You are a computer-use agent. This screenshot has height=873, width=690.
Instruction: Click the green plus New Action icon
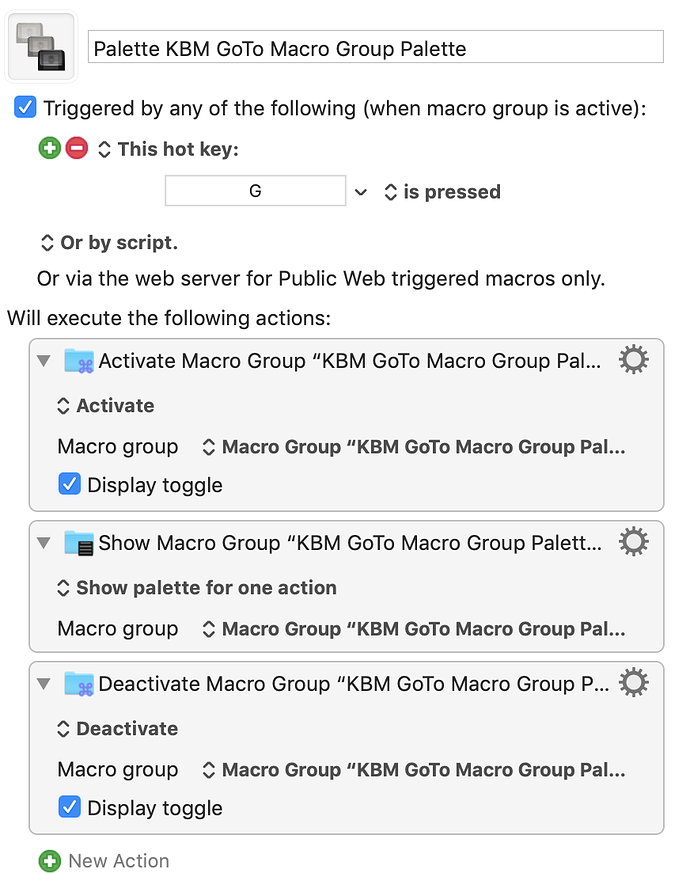[50, 861]
